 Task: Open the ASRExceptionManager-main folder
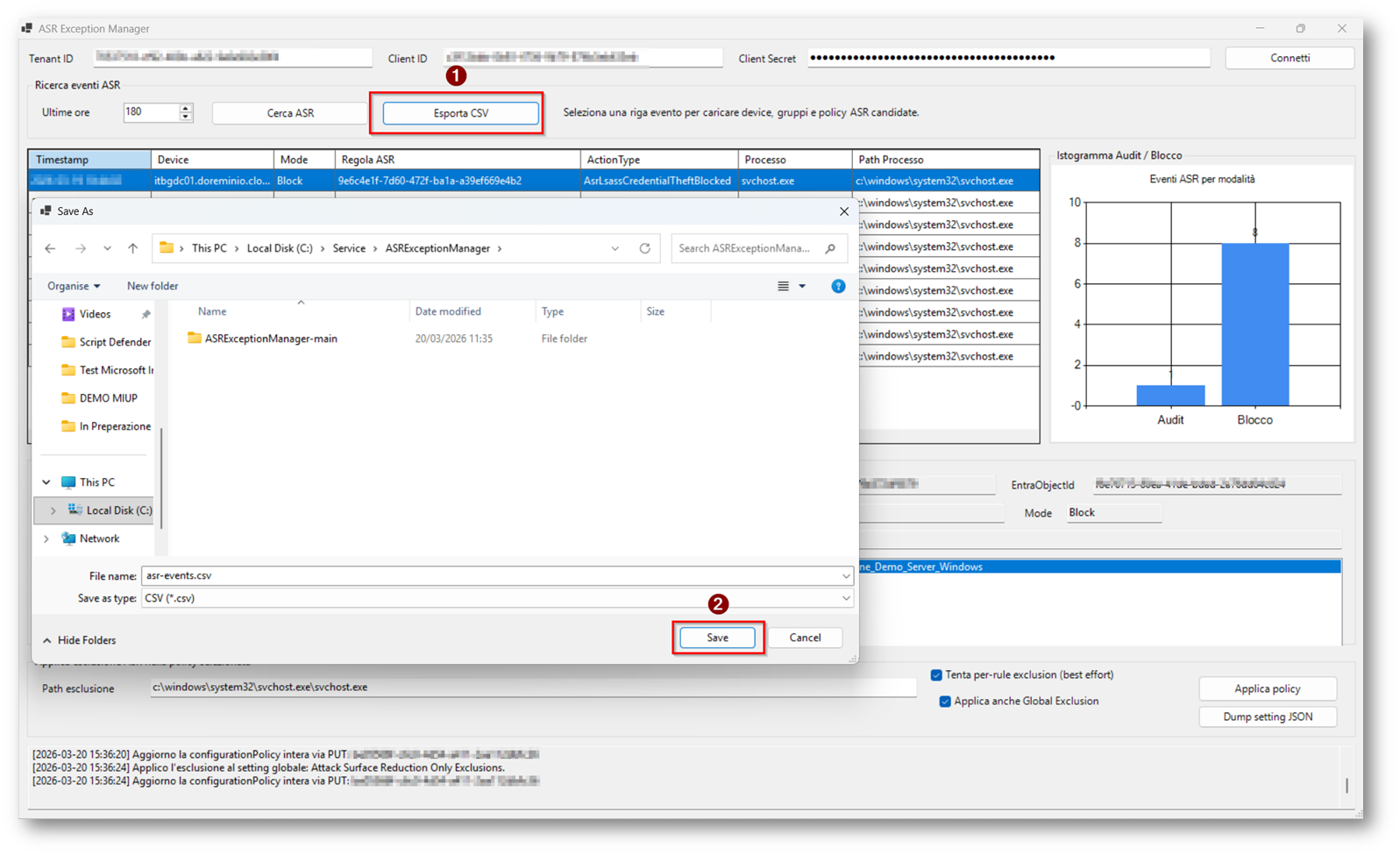(x=270, y=339)
